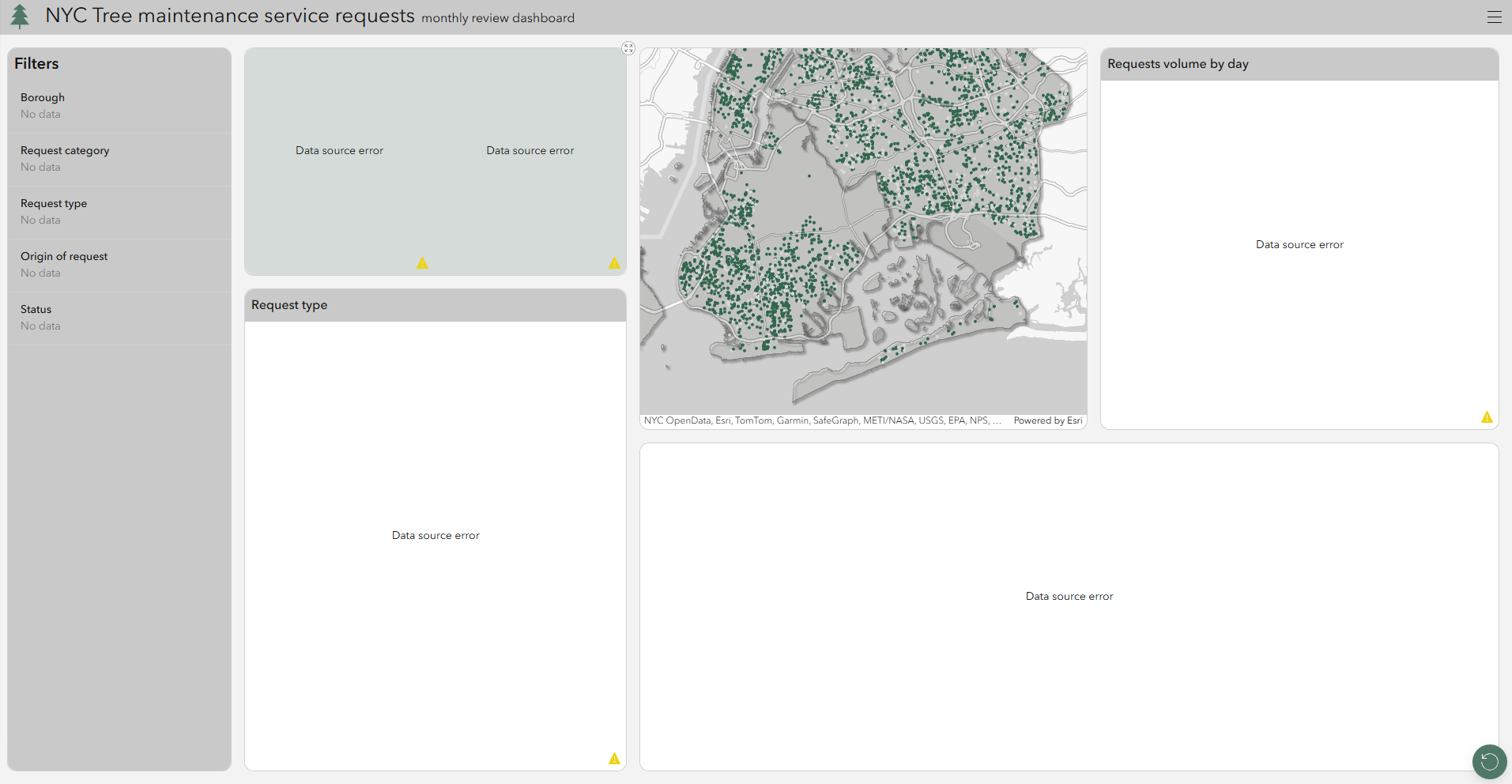The image size is (1512, 784).
Task: Click the warning icon in the Request type panel
Action: point(614,758)
